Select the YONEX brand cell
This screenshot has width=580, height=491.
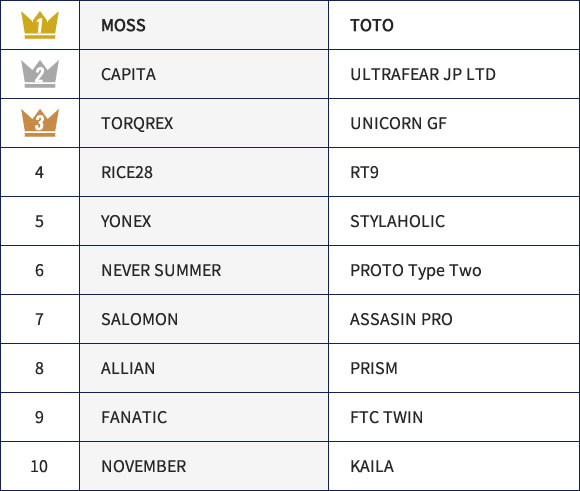click(x=204, y=221)
